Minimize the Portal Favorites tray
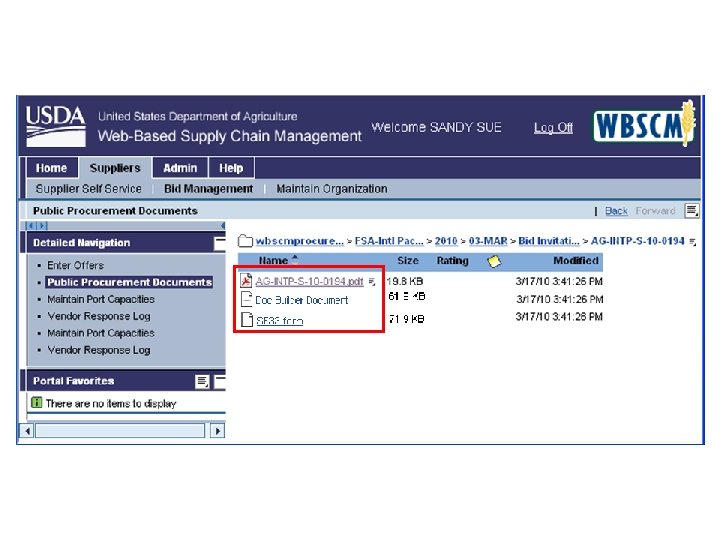Image resolution: width=720 pixels, height=540 pixels. coord(220,381)
